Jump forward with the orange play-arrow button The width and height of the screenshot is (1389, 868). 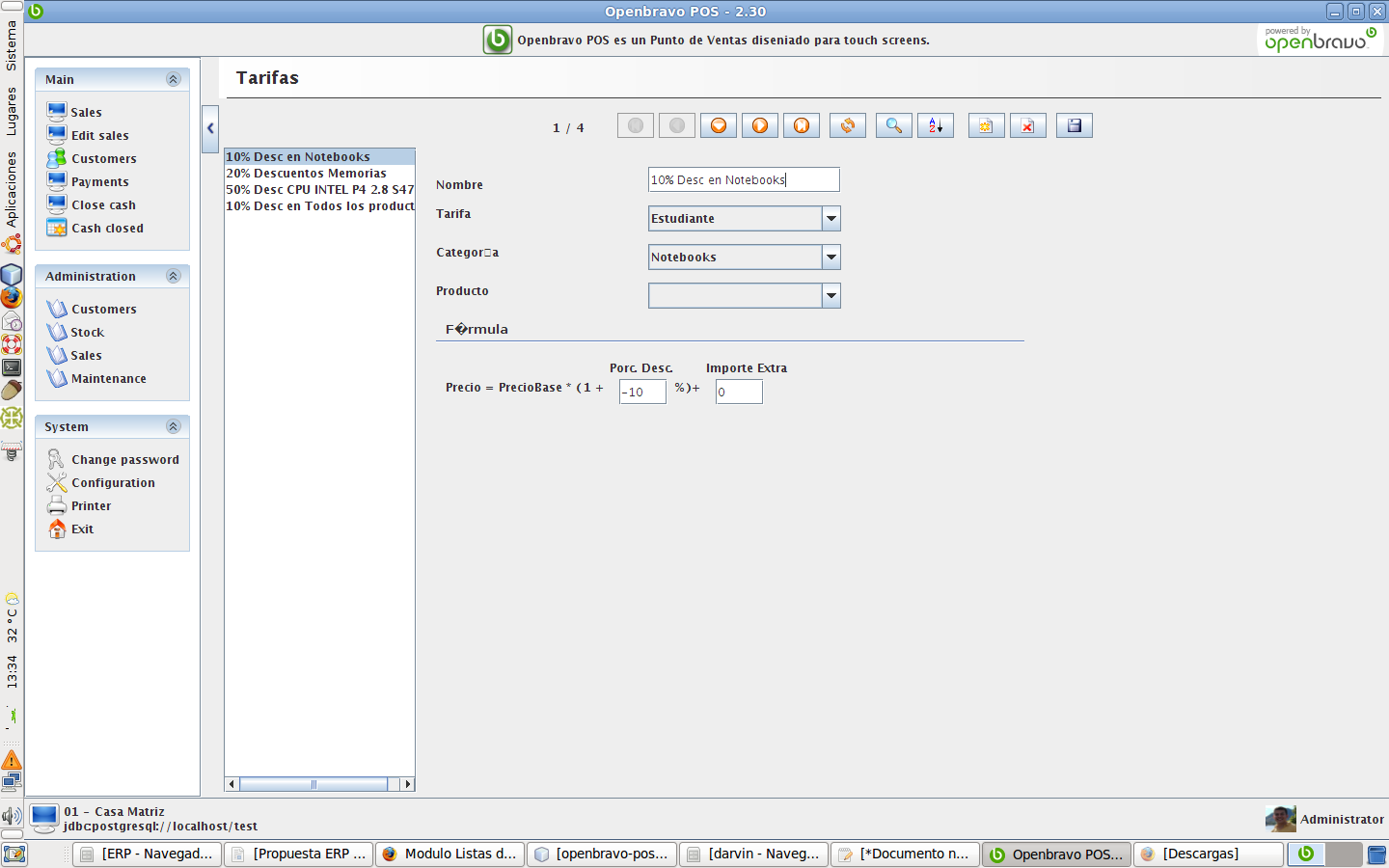click(760, 125)
